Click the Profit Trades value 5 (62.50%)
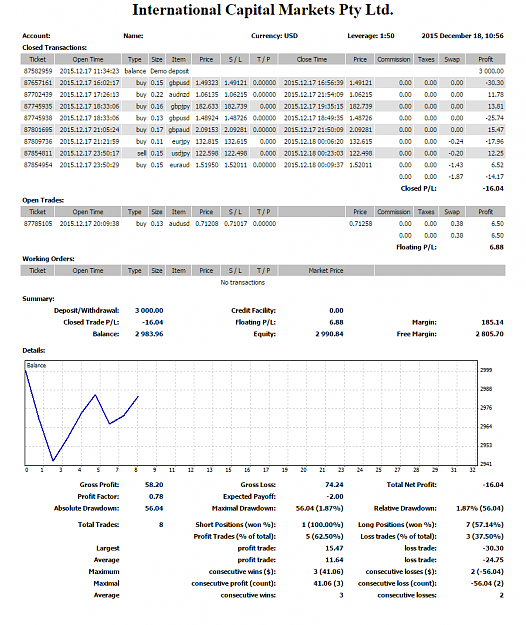 [x=324, y=537]
